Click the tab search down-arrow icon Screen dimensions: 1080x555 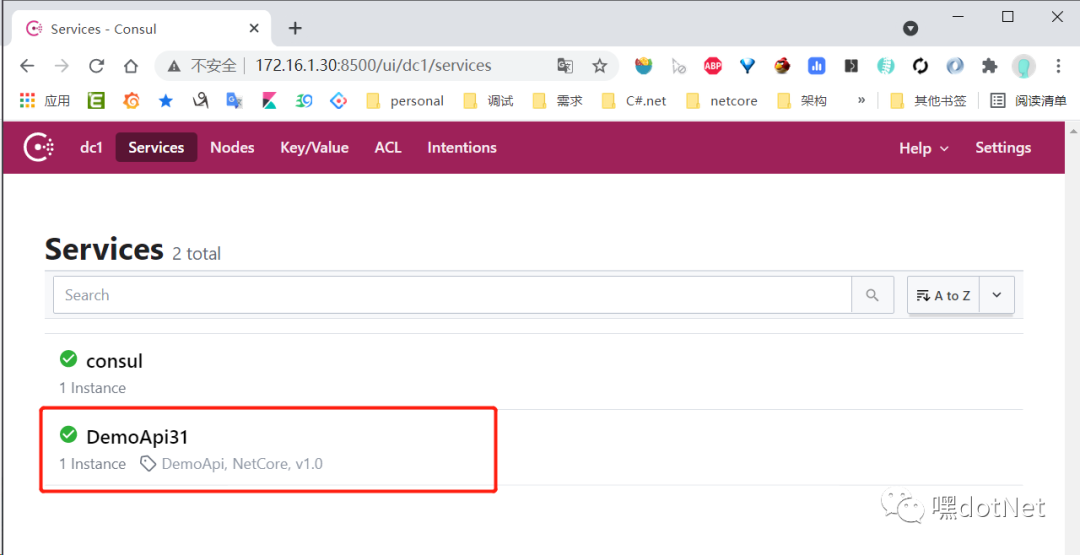point(911,28)
